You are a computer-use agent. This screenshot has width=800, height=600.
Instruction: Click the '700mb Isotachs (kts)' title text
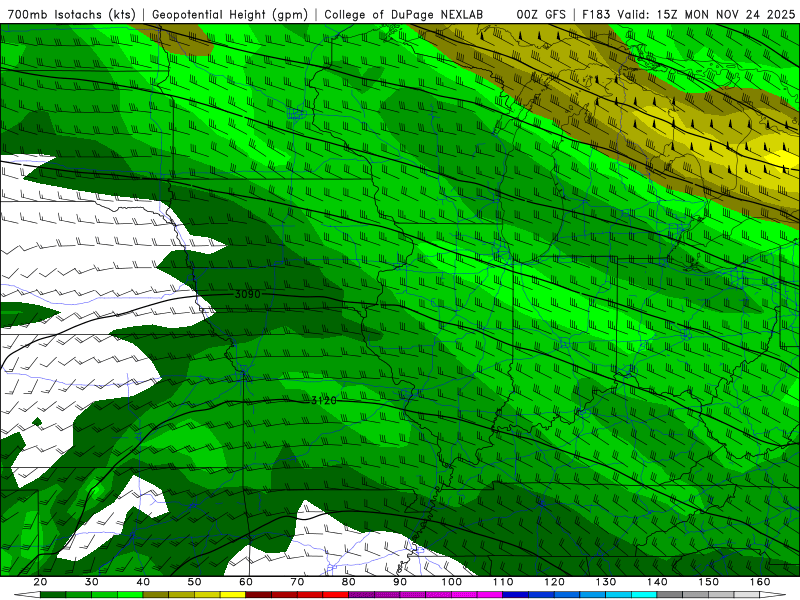tap(72, 14)
